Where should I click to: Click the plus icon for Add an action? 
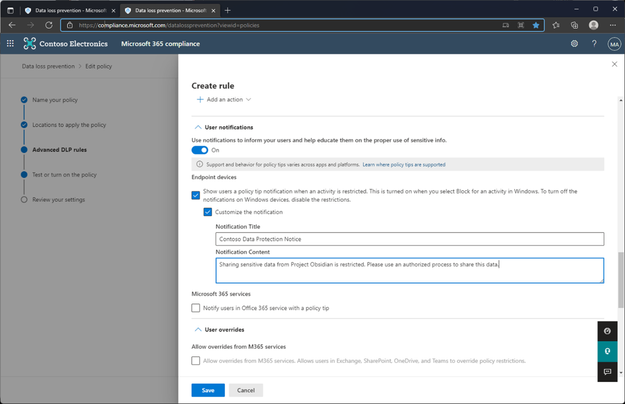coord(200,100)
